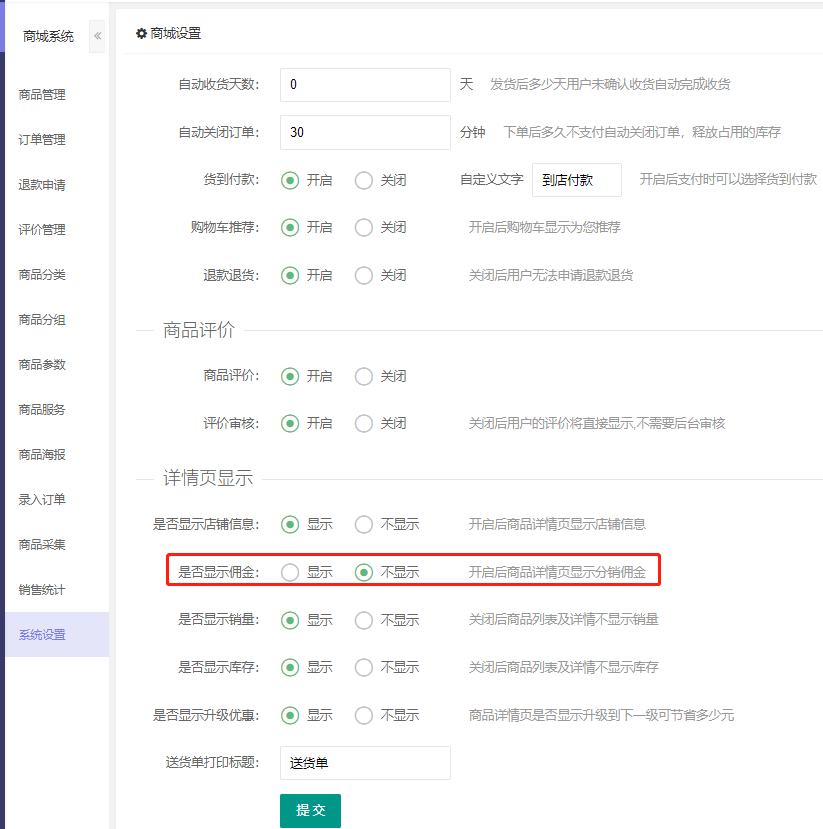The image size is (823, 829).
Task: Click the 送货单打印标题 text field
Action: (x=365, y=763)
